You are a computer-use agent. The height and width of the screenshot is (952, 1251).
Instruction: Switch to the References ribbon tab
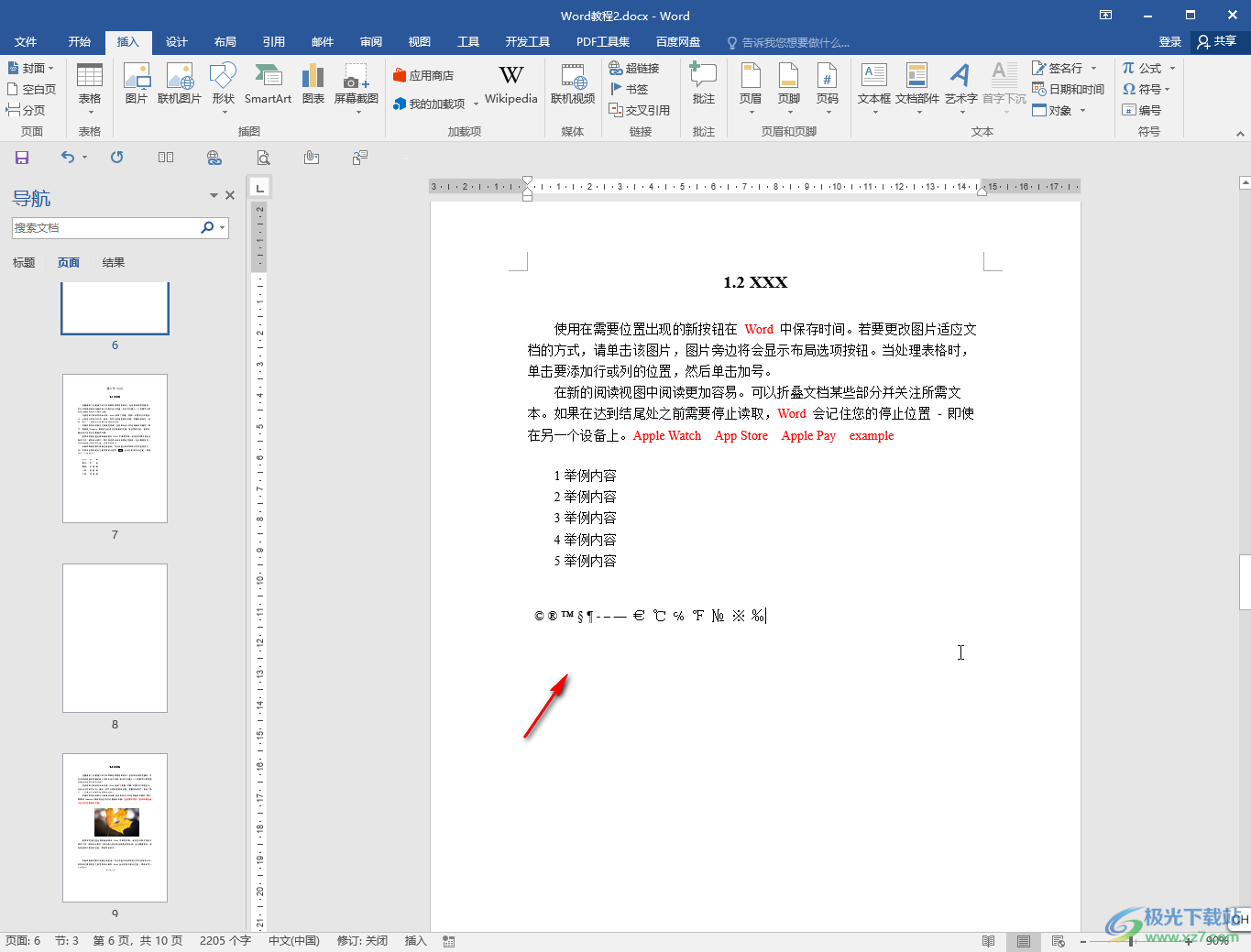click(274, 42)
